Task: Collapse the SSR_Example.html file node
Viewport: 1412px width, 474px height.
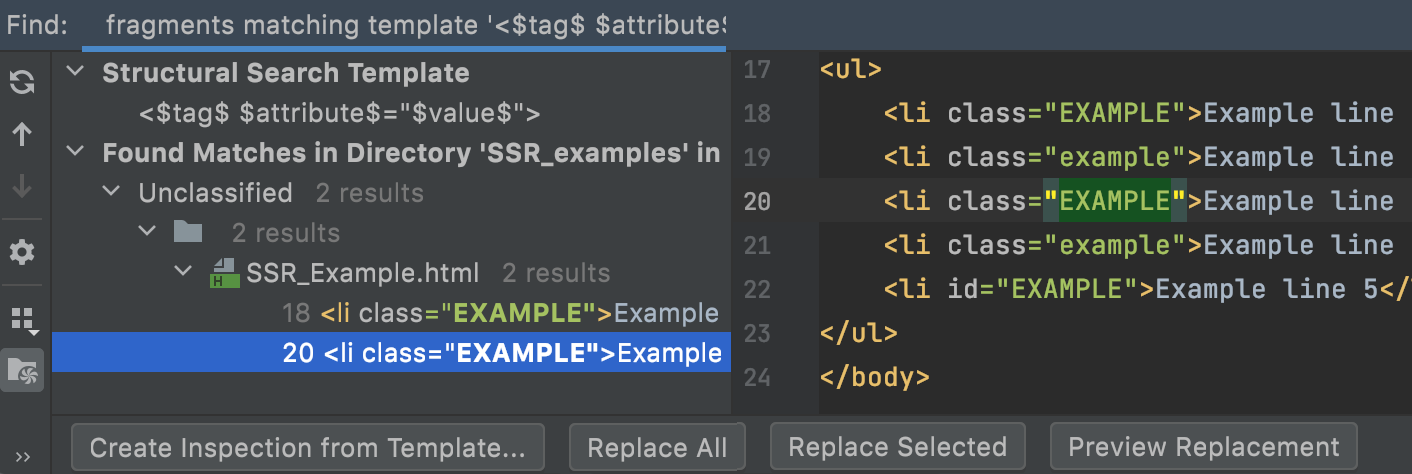Action: 184,273
